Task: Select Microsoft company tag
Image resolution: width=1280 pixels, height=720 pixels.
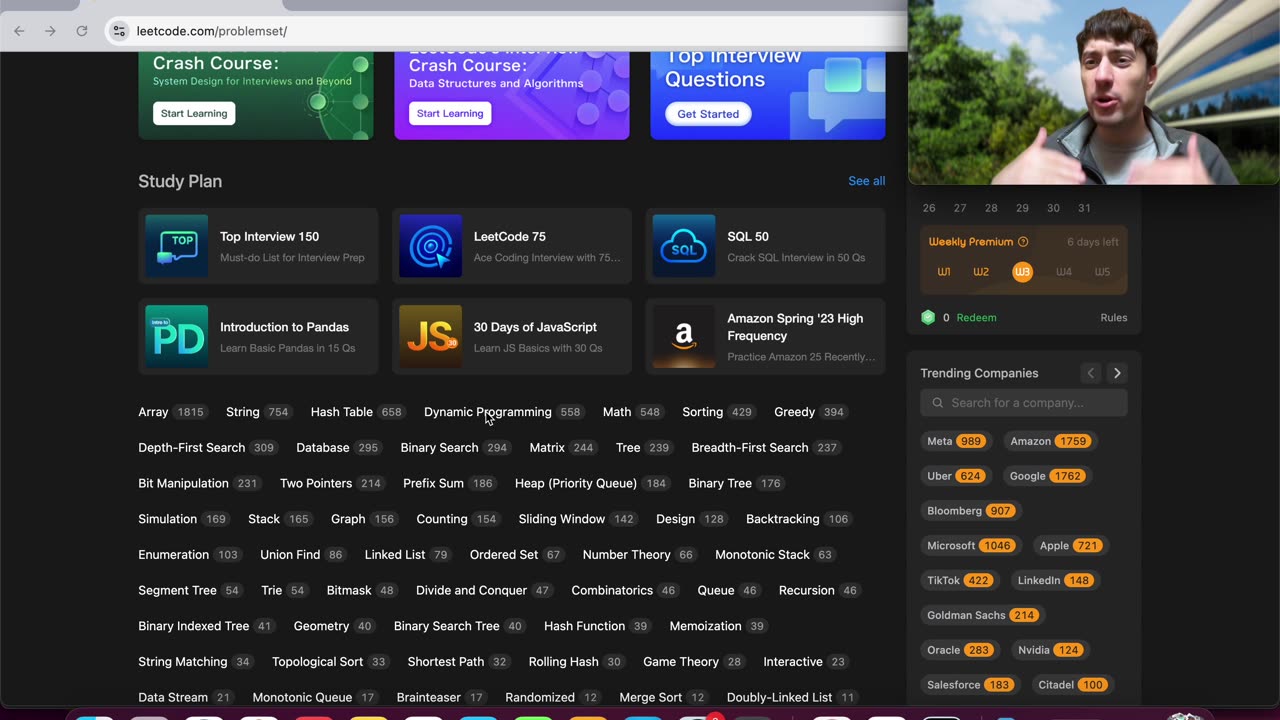Action: (970, 546)
